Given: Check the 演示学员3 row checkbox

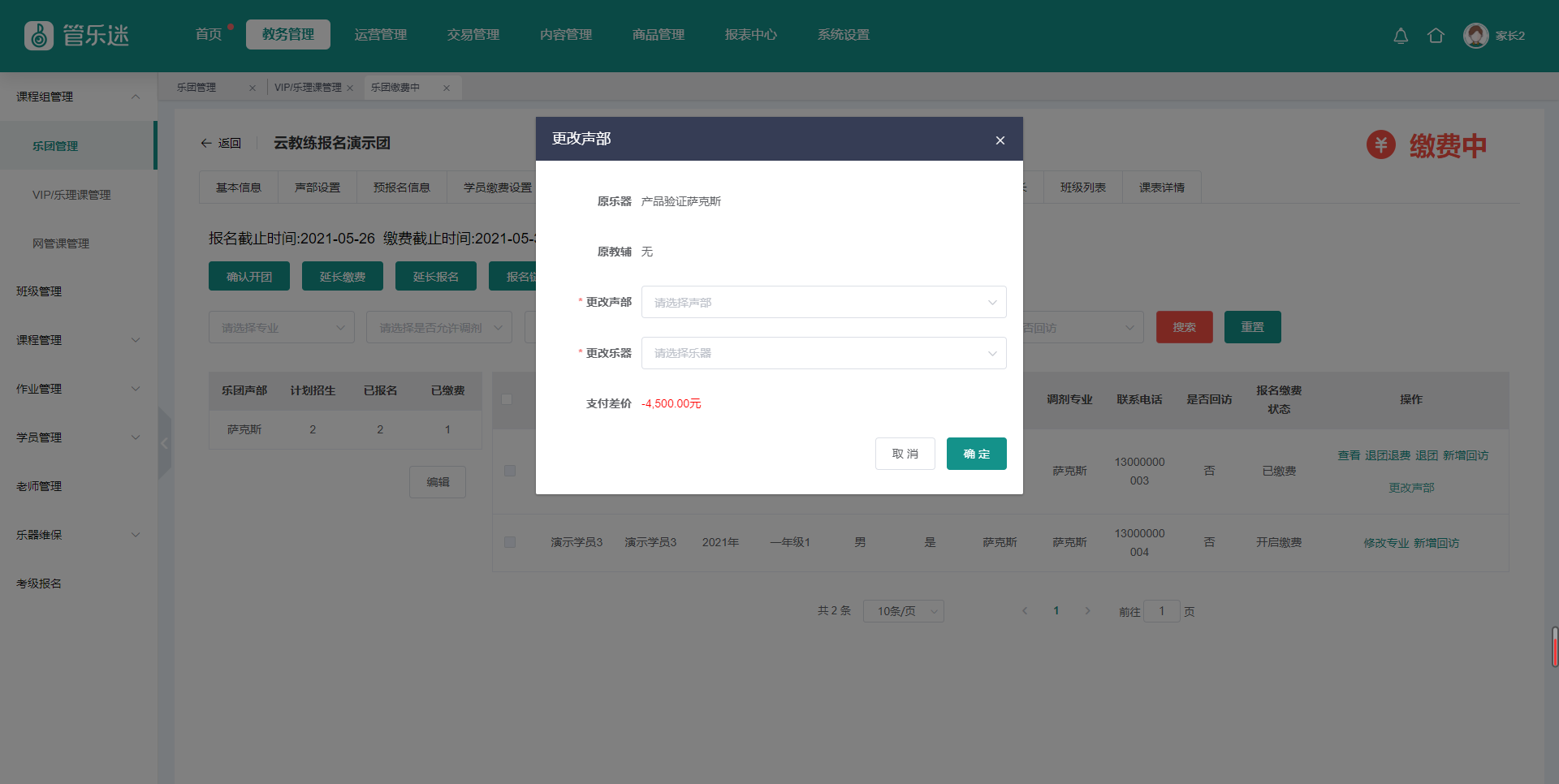Looking at the screenshot, I should pyautogui.click(x=510, y=542).
